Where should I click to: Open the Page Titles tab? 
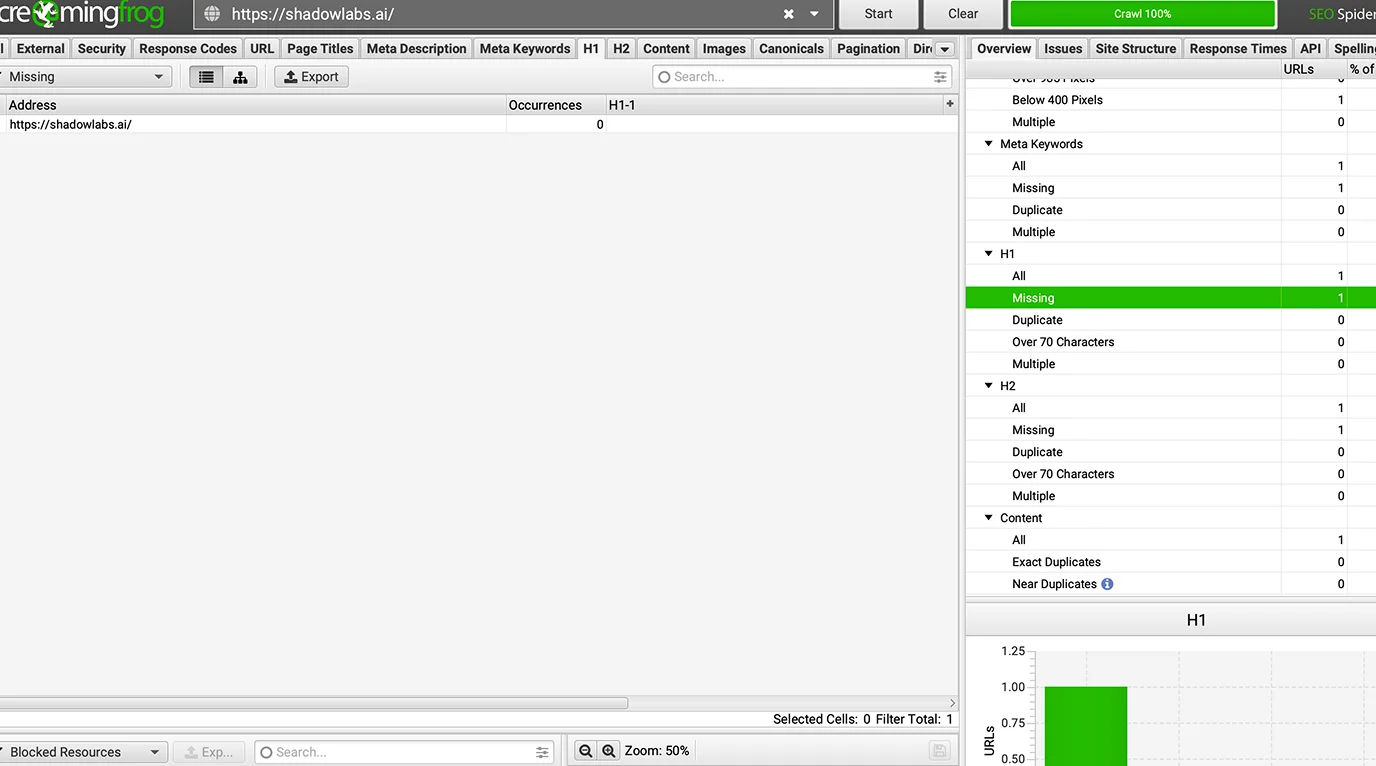320,49
